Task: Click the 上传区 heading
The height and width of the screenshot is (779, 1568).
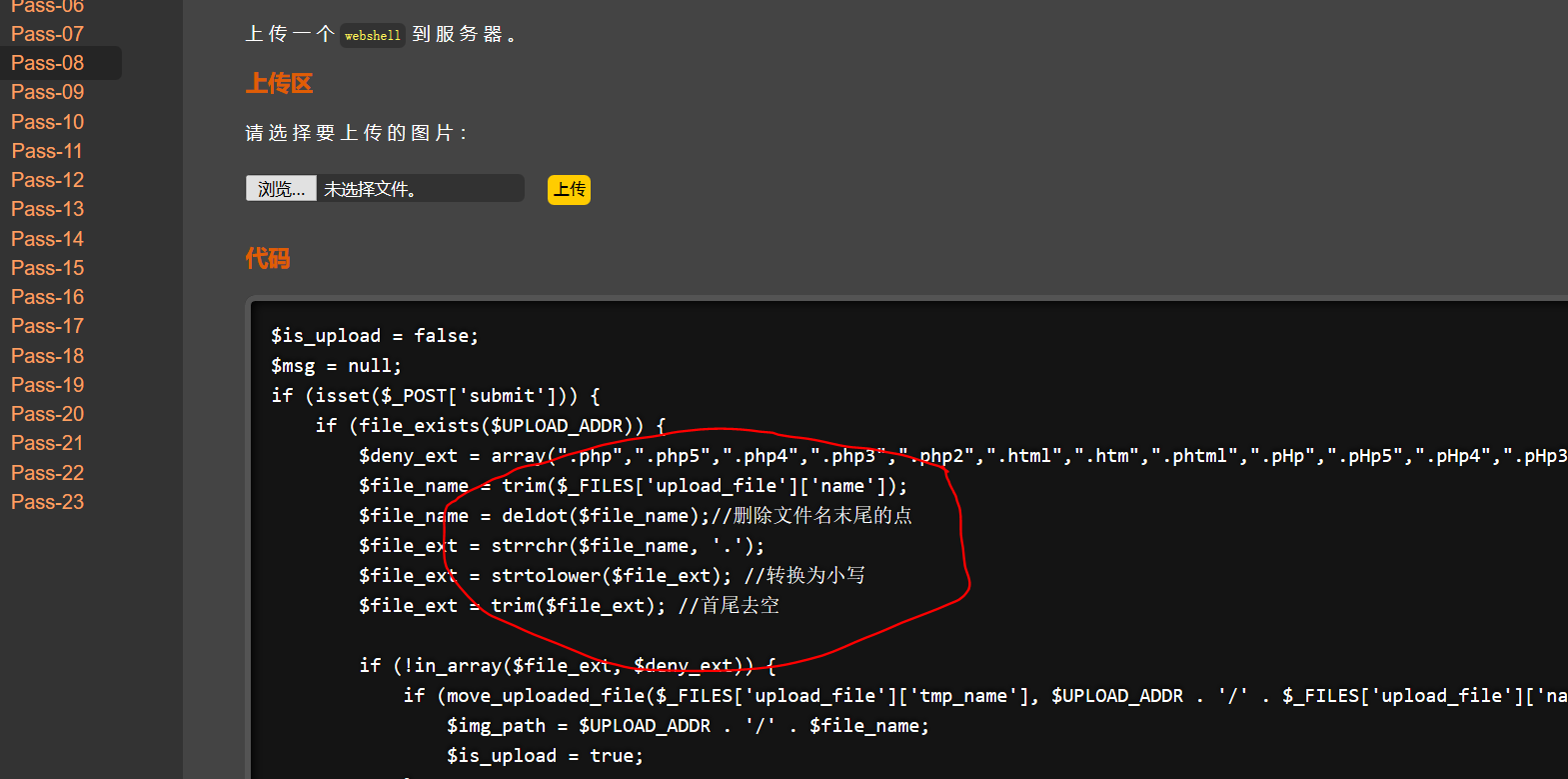Action: coord(280,84)
